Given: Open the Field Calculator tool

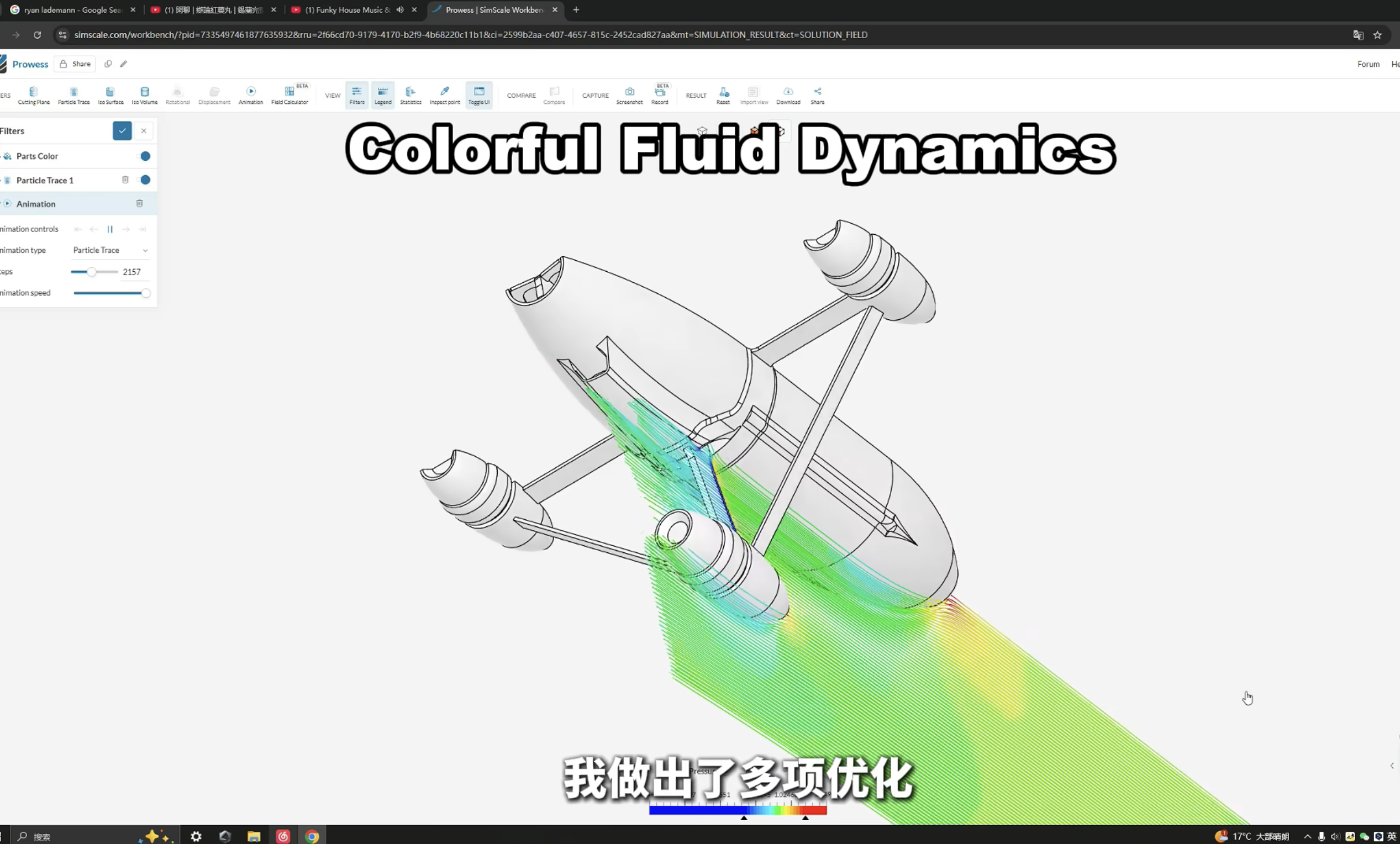Looking at the screenshot, I should click(x=289, y=95).
